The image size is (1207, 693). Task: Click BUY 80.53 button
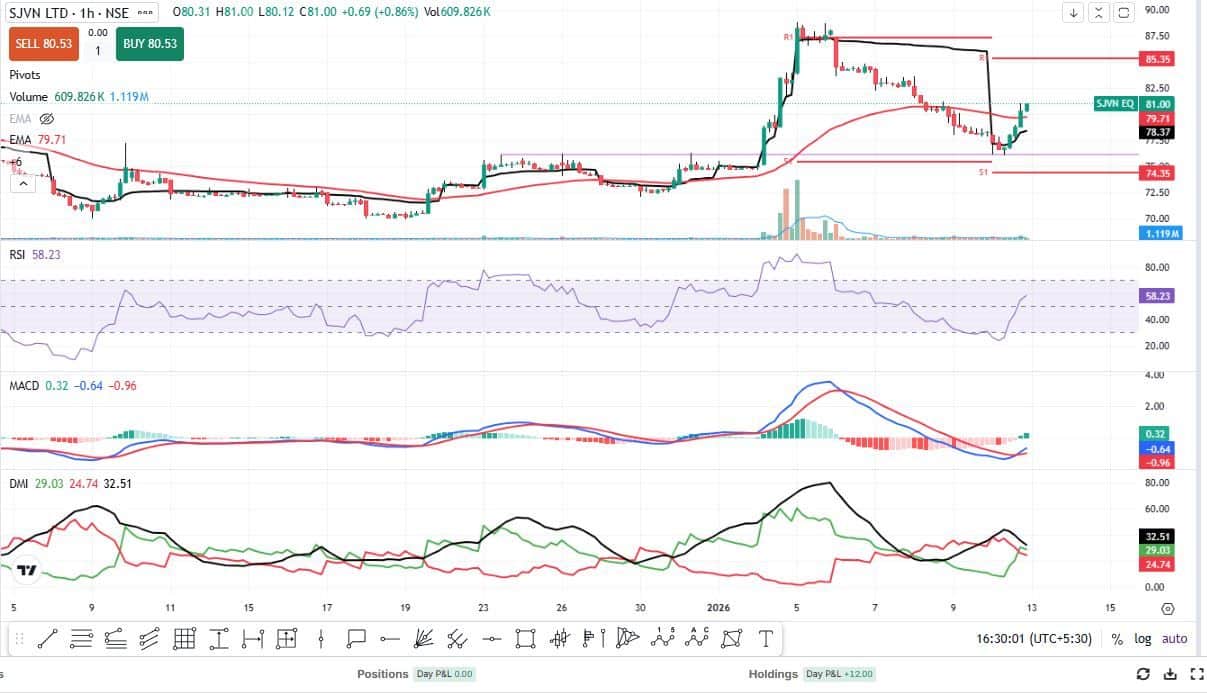(150, 44)
